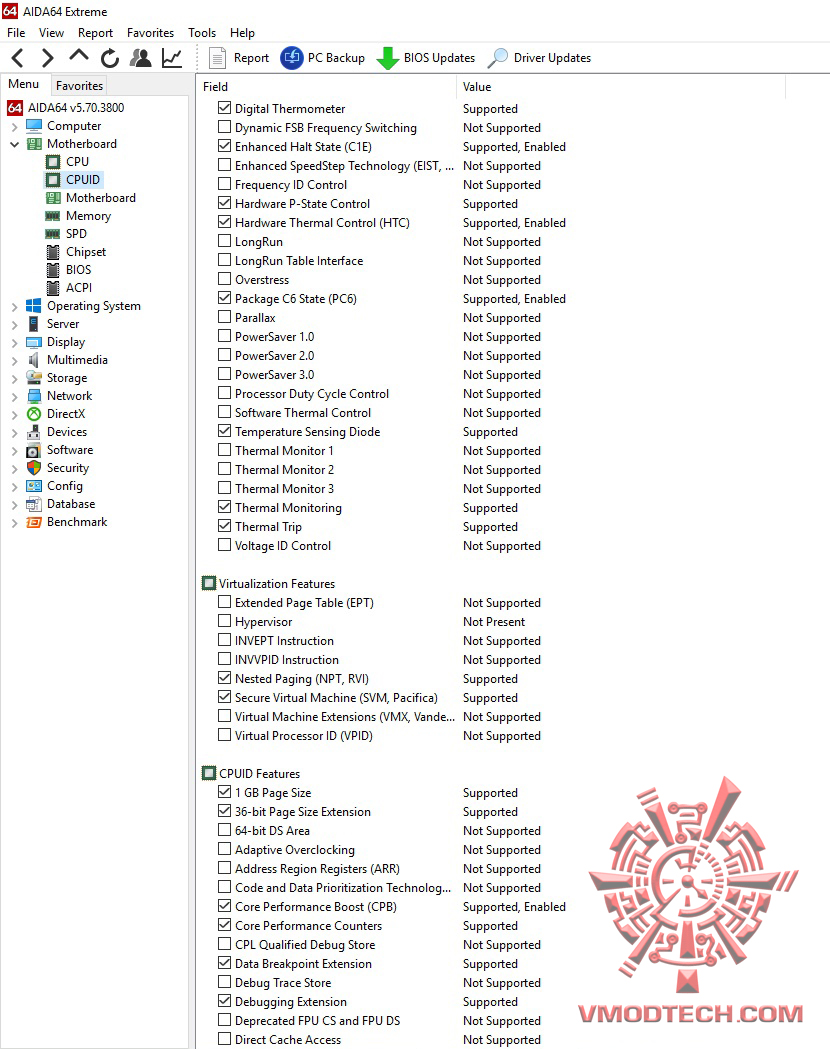Expand the Operating System tree node
This screenshot has height=1049, width=830.
pos(15,307)
